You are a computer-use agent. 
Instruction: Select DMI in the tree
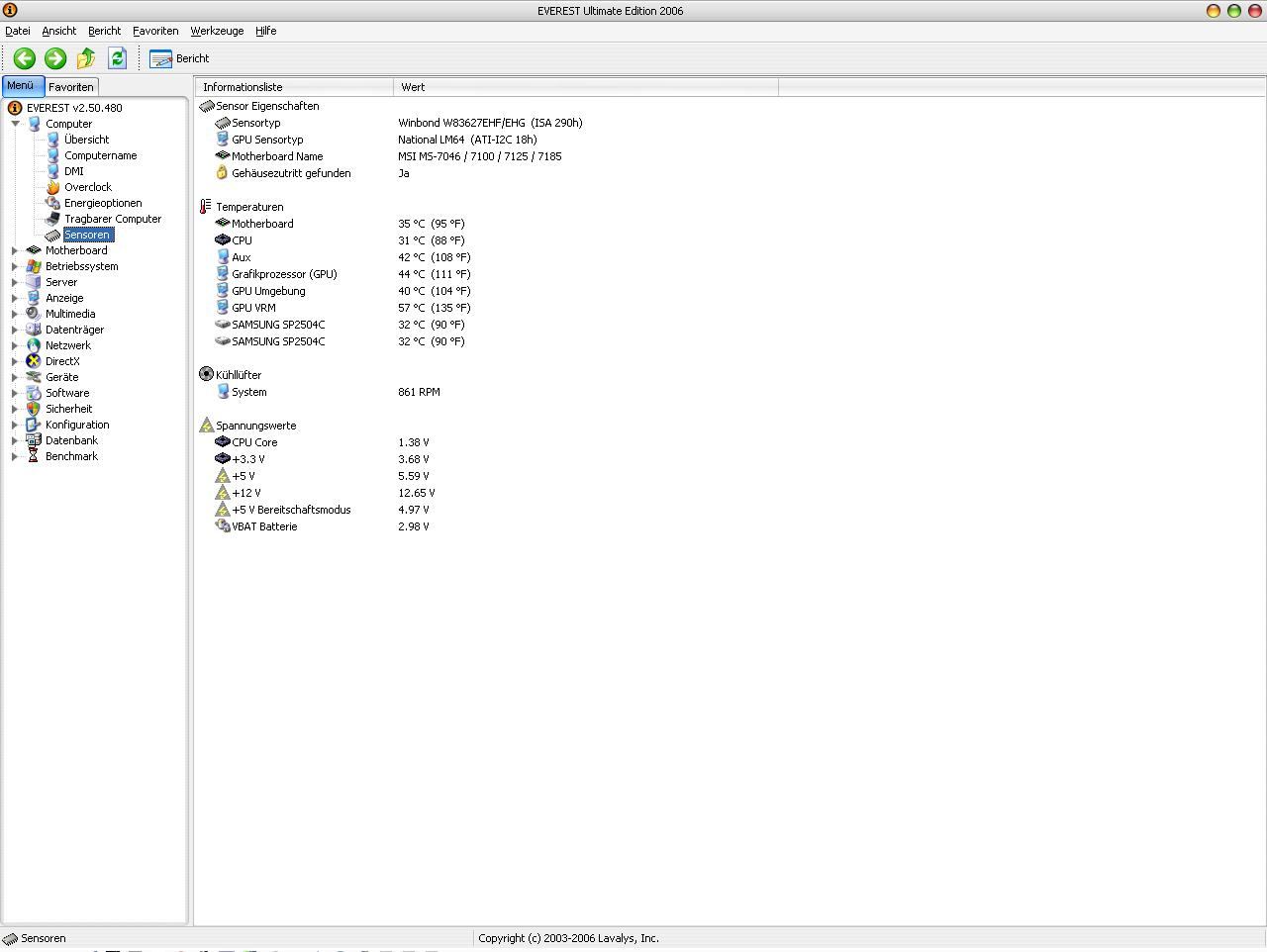coord(74,171)
